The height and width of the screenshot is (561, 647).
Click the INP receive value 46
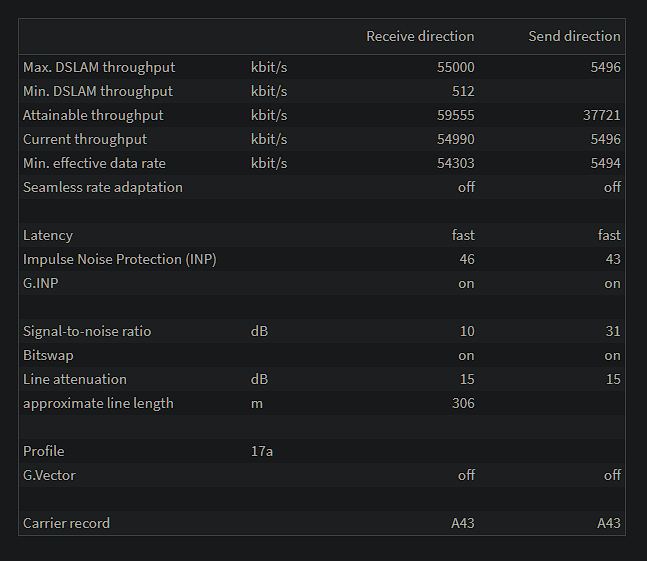click(467, 259)
